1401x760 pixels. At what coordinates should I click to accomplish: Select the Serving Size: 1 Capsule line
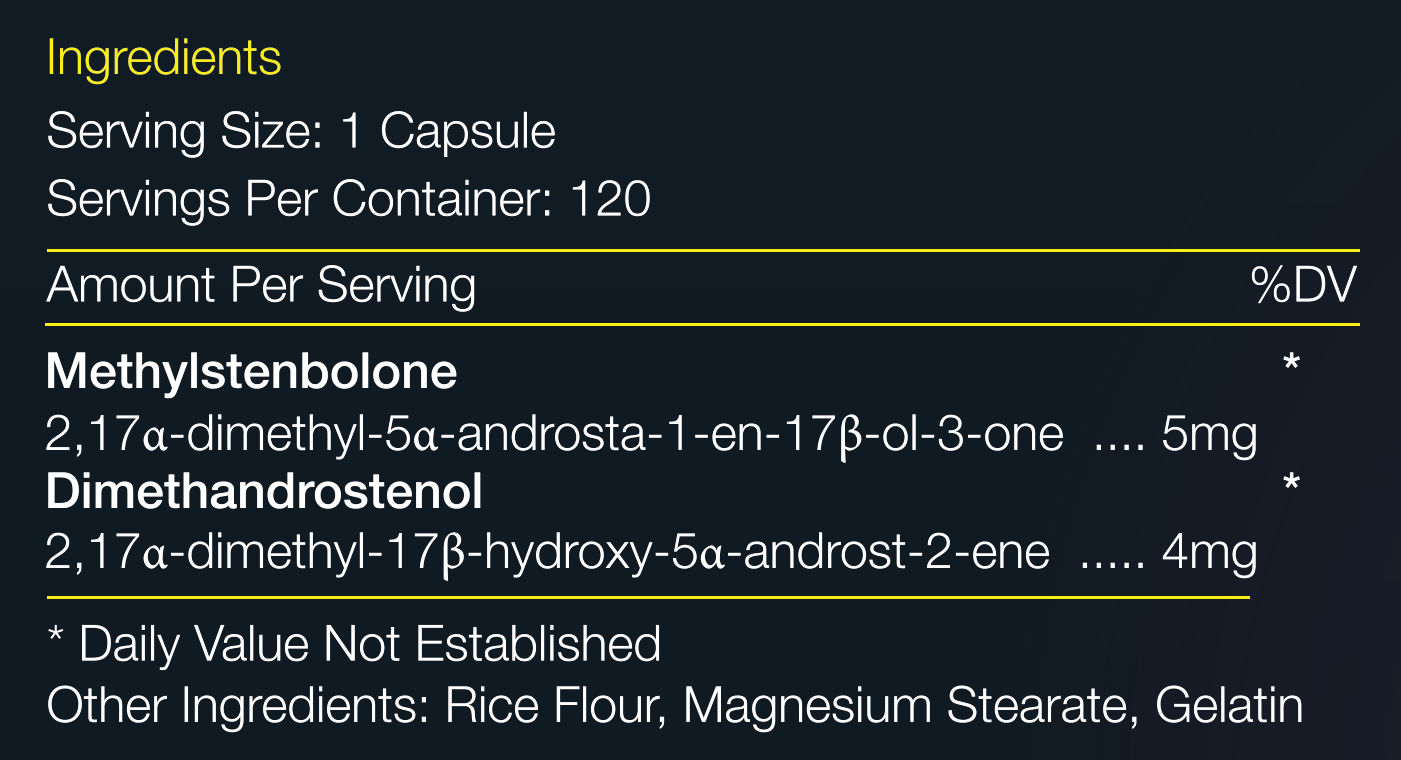coord(301,132)
